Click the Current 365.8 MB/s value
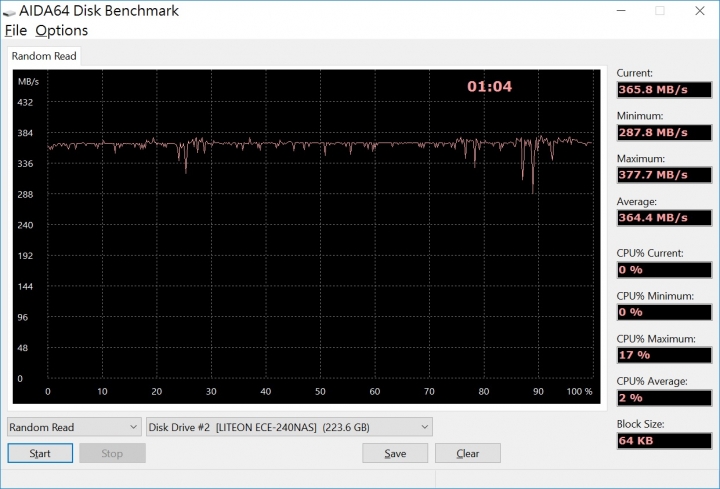Image resolution: width=720 pixels, height=489 pixels. 664,90
